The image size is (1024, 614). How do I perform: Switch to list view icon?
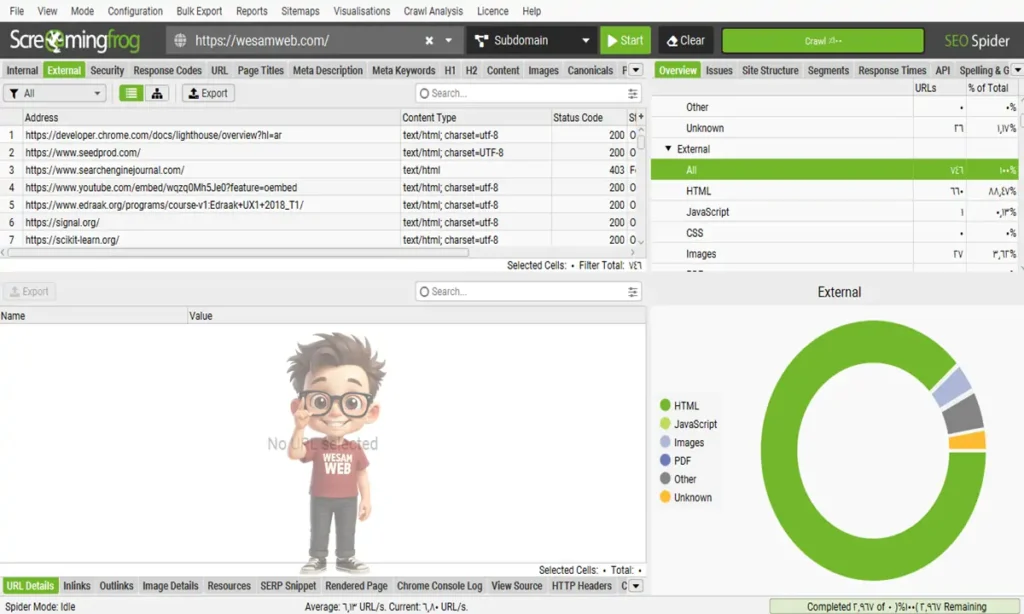coord(131,93)
